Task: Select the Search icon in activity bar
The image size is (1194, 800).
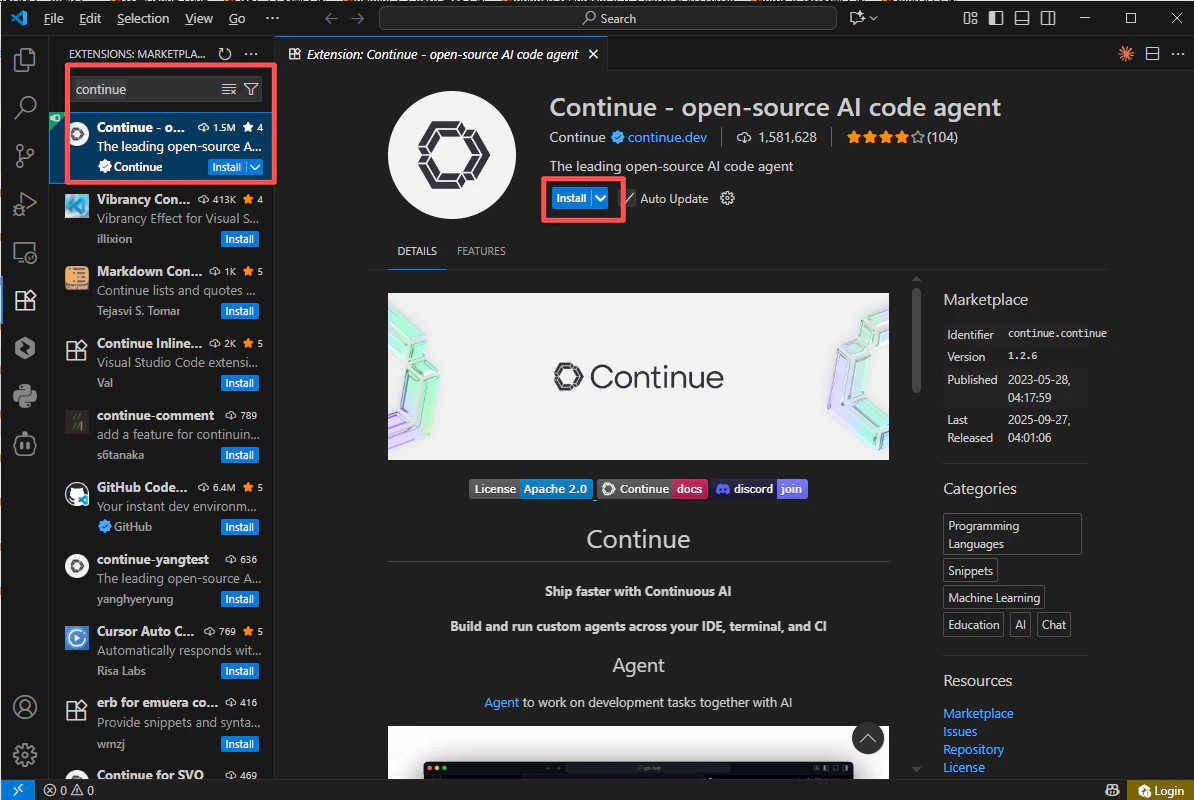Action: click(x=25, y=107)
